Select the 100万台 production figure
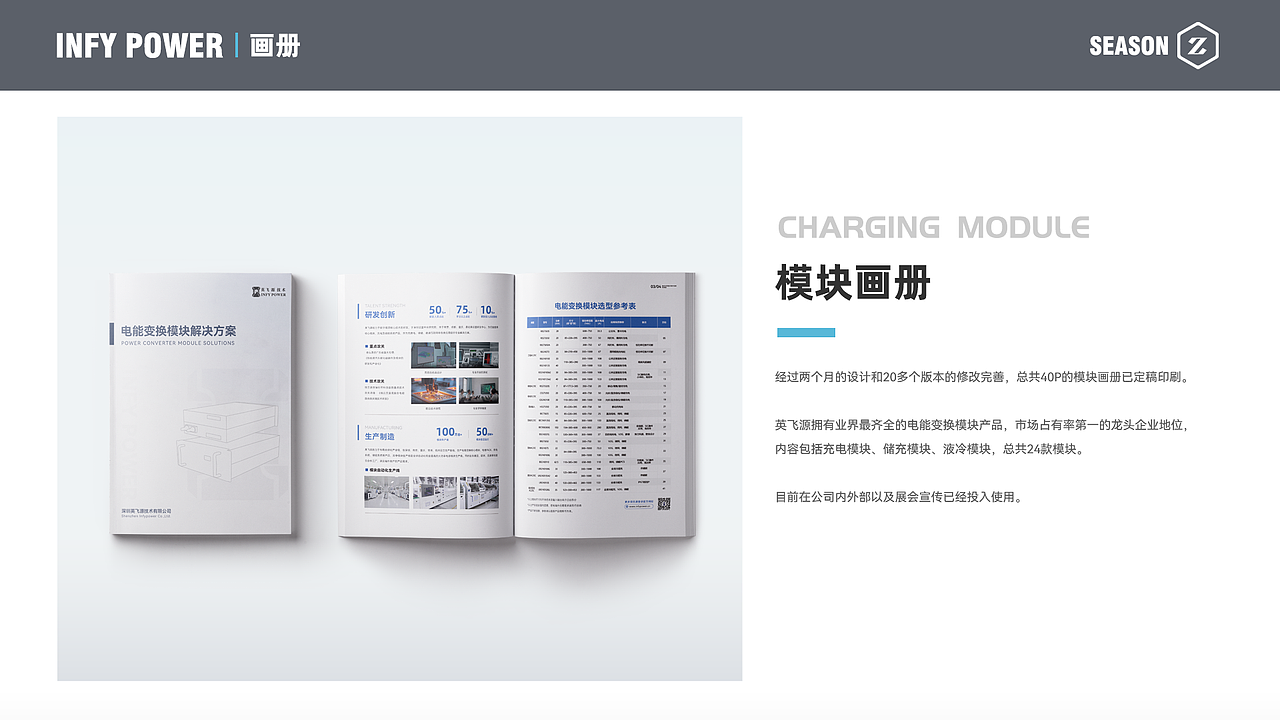 click(x=446, y=432)
